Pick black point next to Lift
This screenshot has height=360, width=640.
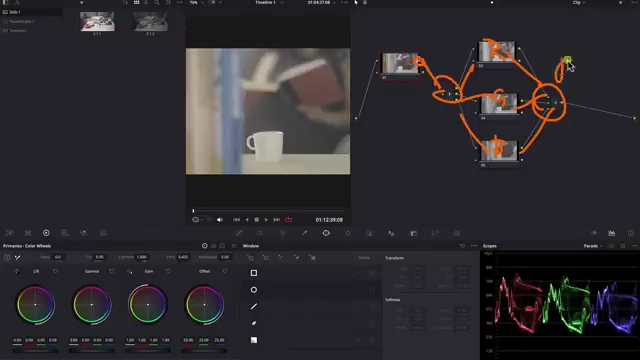(x=17, y=271)
